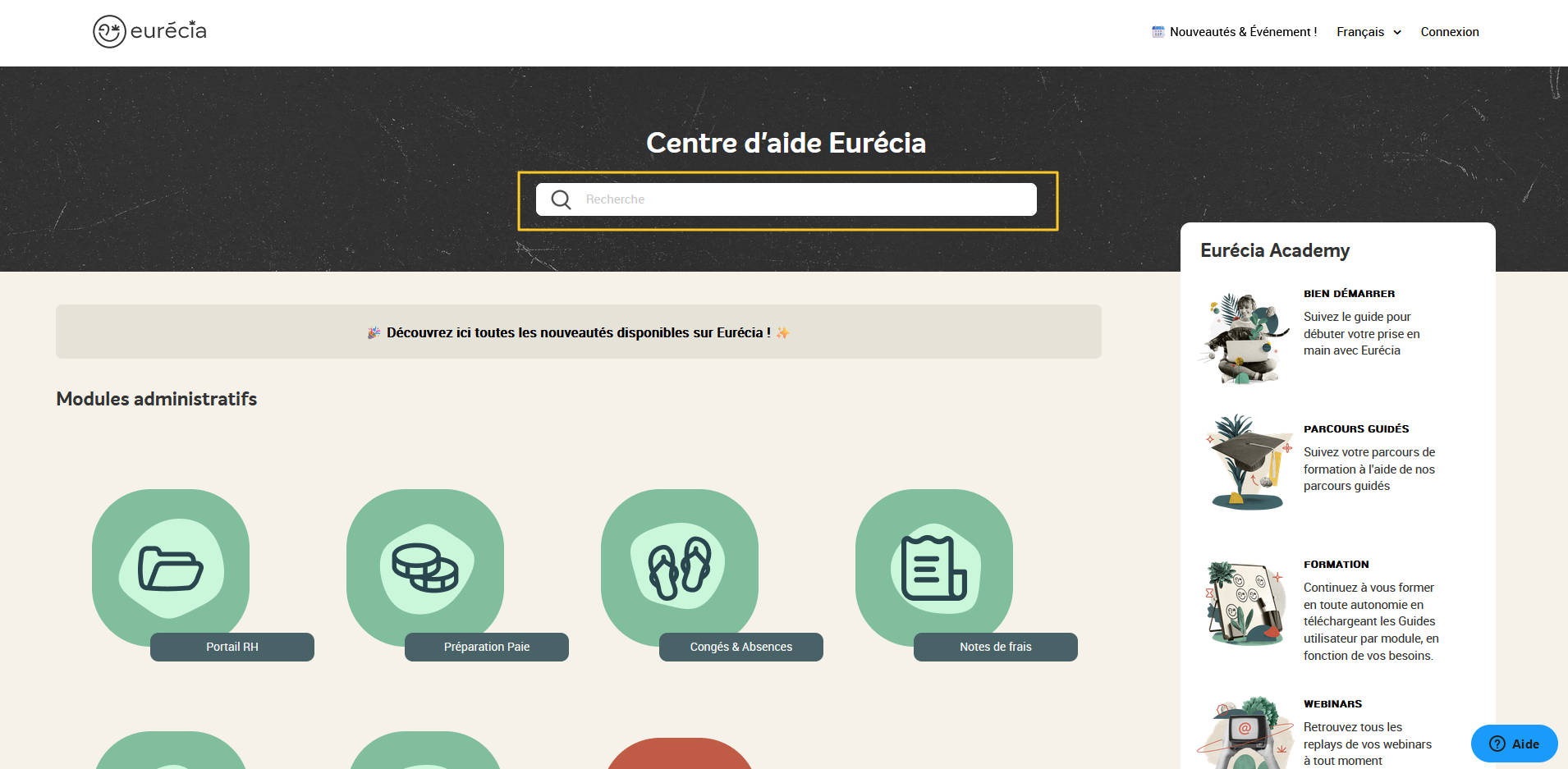
Task: Click the 'Centre d'aide Eurécia' title
Action: 786,143
